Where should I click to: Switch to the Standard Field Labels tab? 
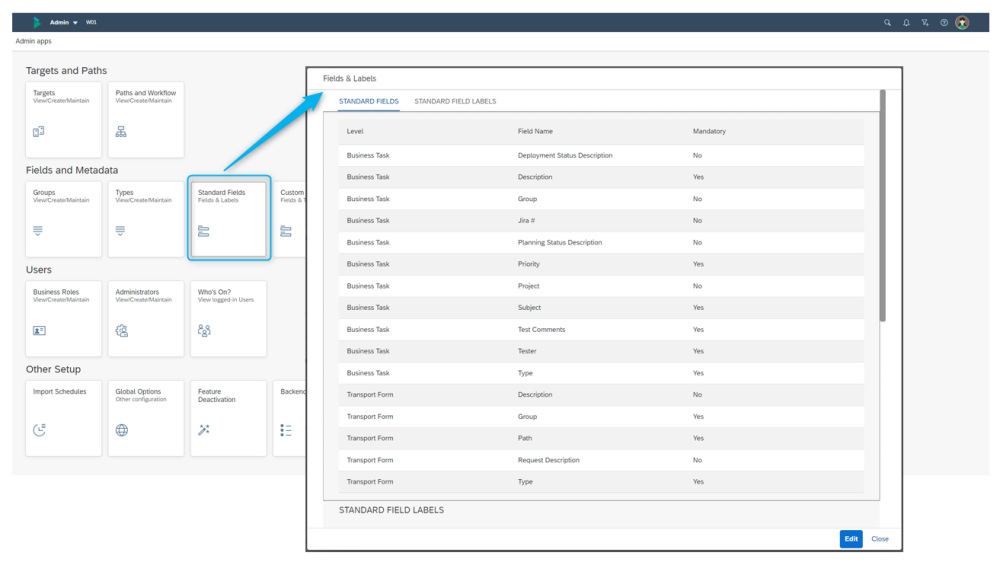pyautogui.click(x=455, y=101)
